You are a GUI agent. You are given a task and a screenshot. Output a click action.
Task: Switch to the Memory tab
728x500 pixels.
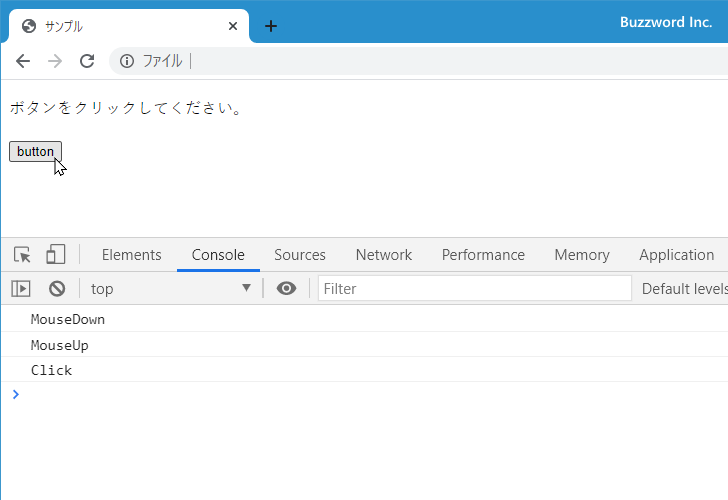(x=582, y=255)
